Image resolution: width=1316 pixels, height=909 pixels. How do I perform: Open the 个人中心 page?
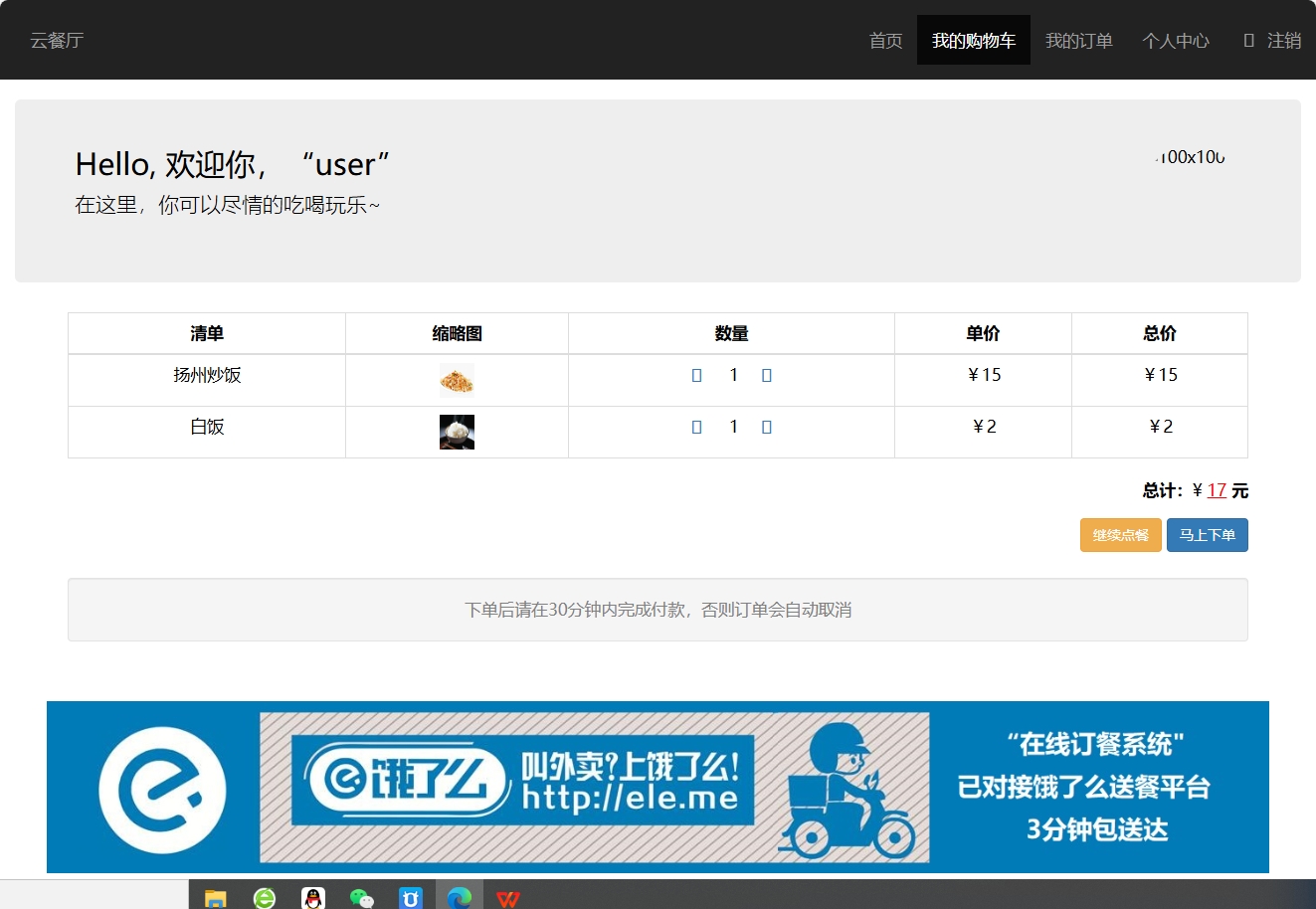(x=1176, y=40)
